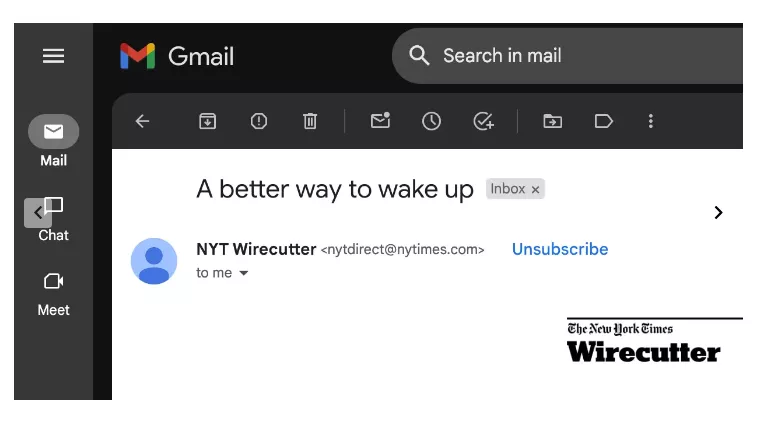The height and width of the screenshot is (427, 774).
Task: Collapse side panel with left chevron
Action: click(38, 213)
